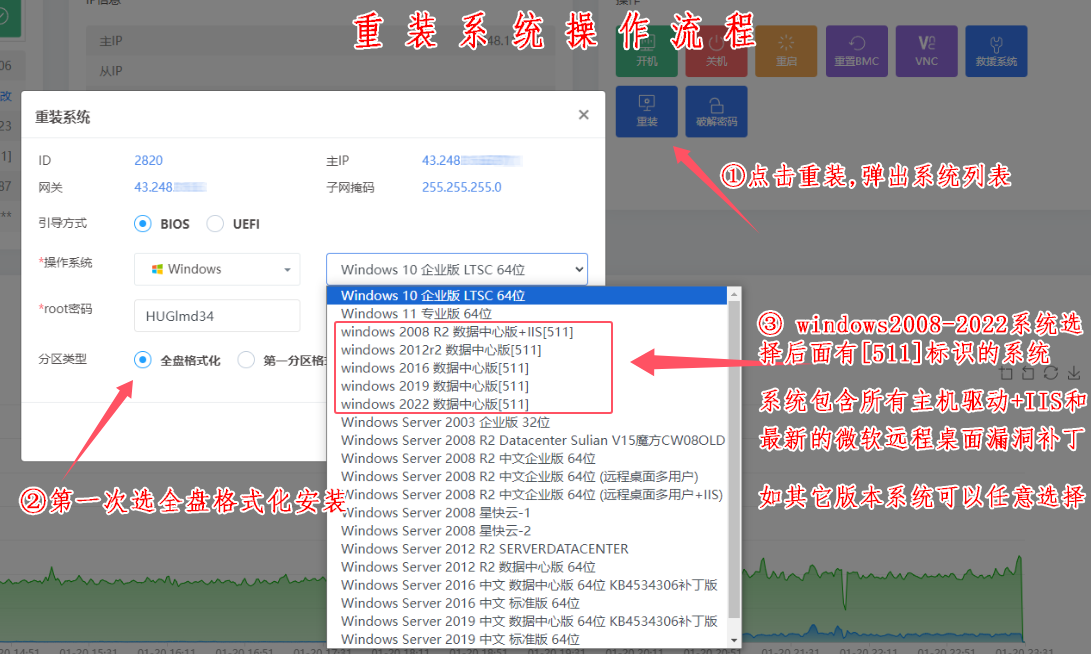Choose windows 2012r2 数据中心版[511]

[x=527, y=350]
